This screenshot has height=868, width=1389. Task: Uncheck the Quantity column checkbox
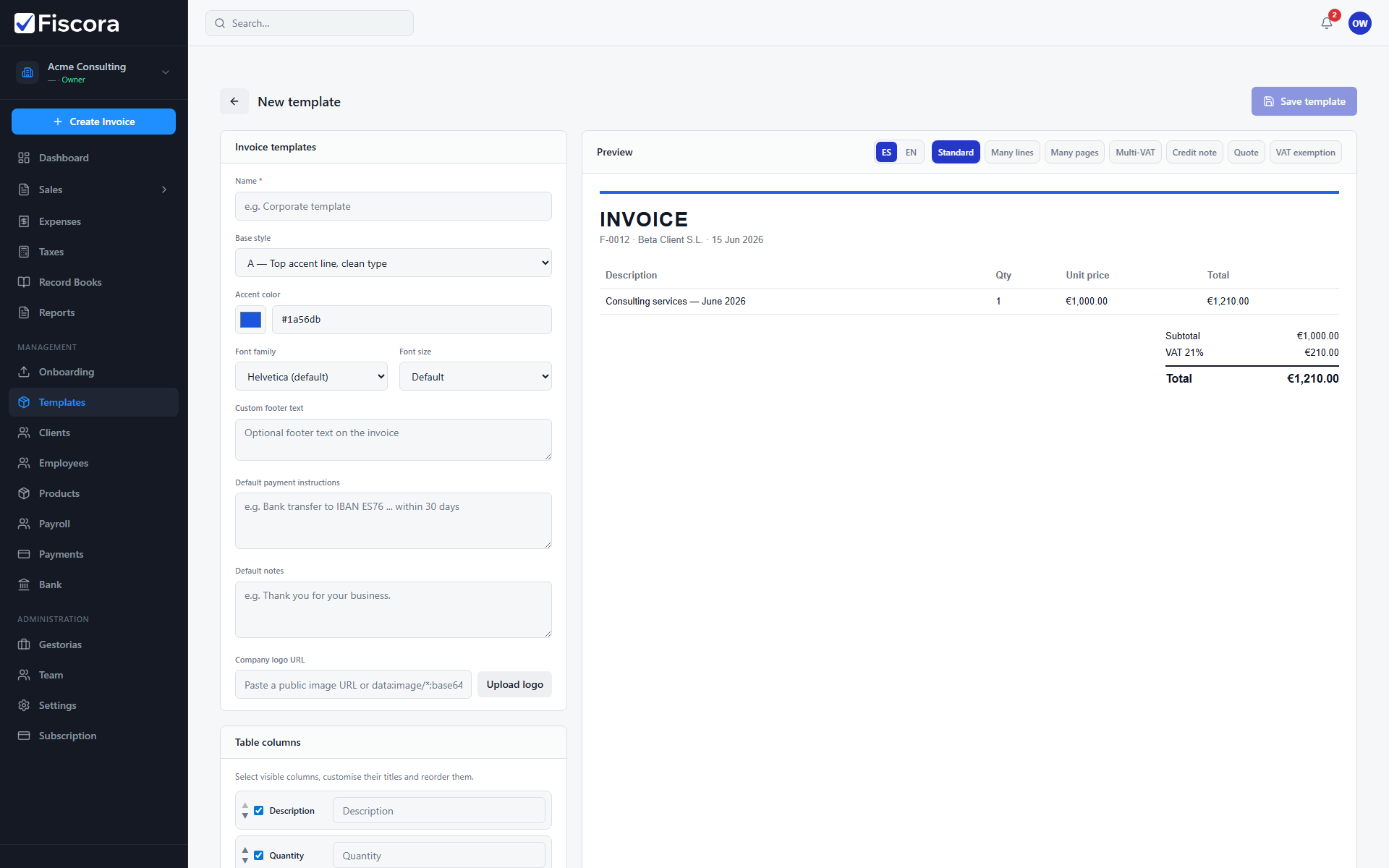258,856
